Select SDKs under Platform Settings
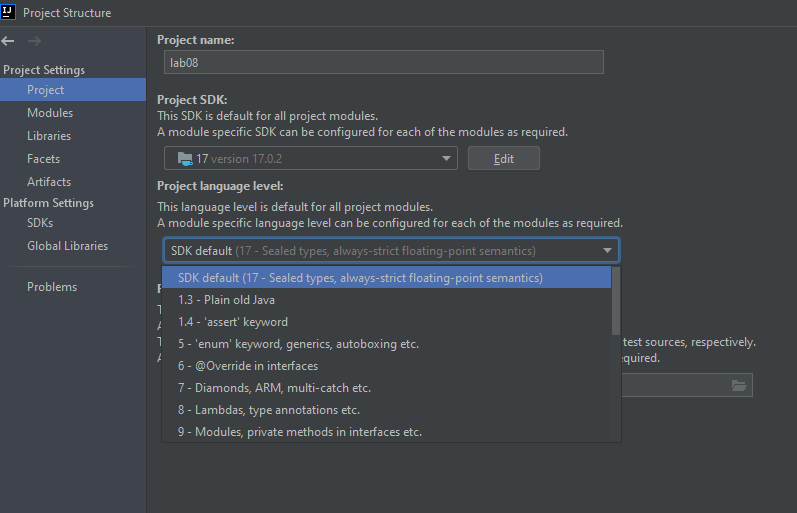 point(40,223)
